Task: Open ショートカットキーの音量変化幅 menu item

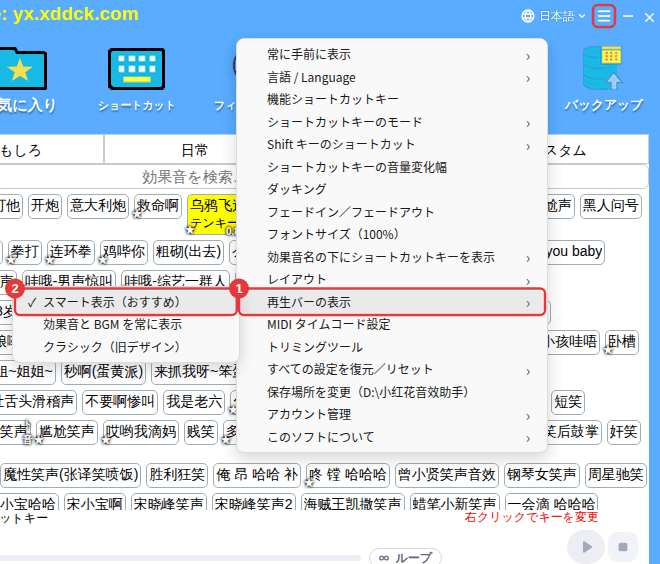Action: 392,167
